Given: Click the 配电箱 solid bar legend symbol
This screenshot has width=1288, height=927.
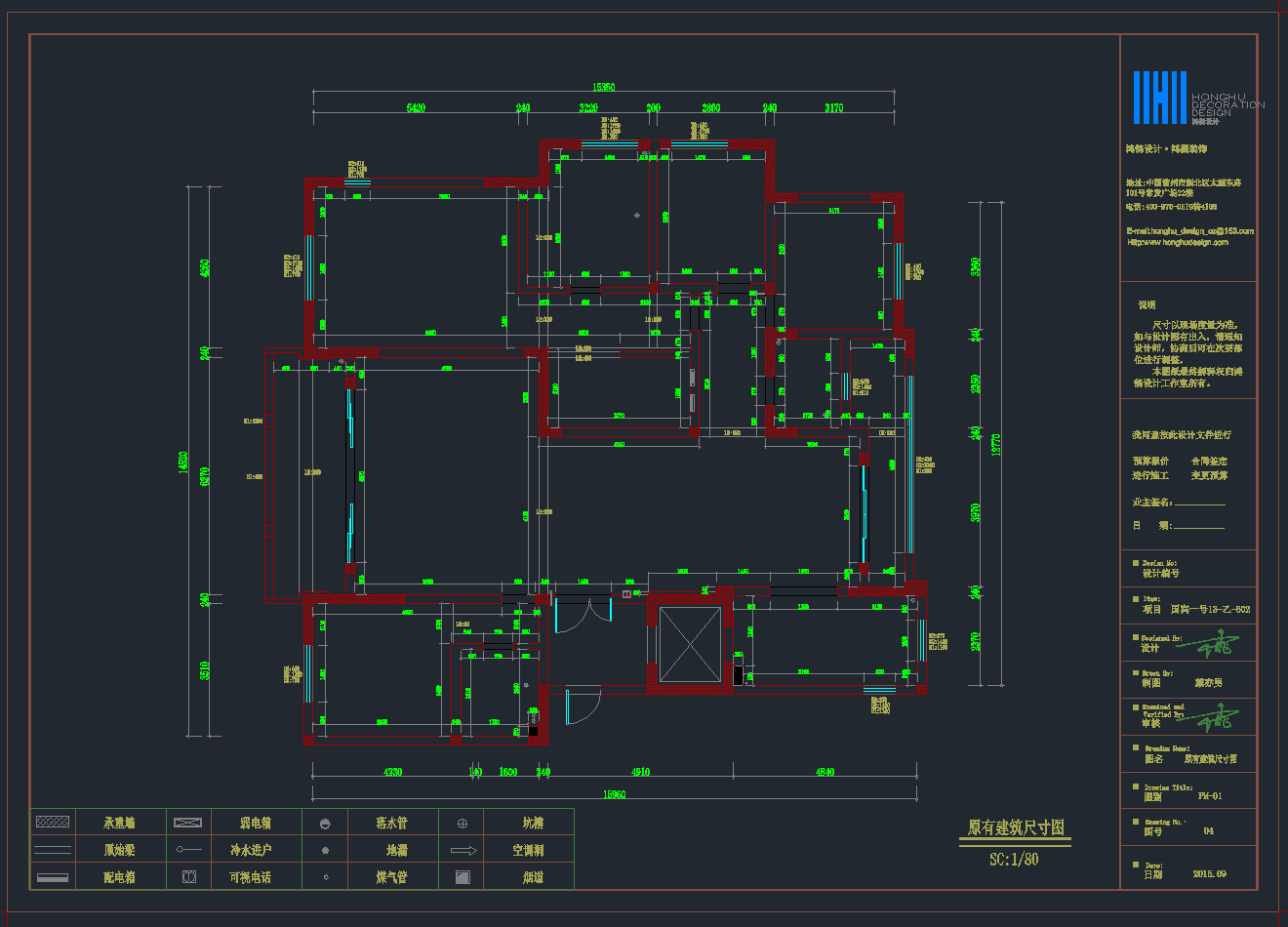Looking at the screenshot, I should click(x=53, y=877).
